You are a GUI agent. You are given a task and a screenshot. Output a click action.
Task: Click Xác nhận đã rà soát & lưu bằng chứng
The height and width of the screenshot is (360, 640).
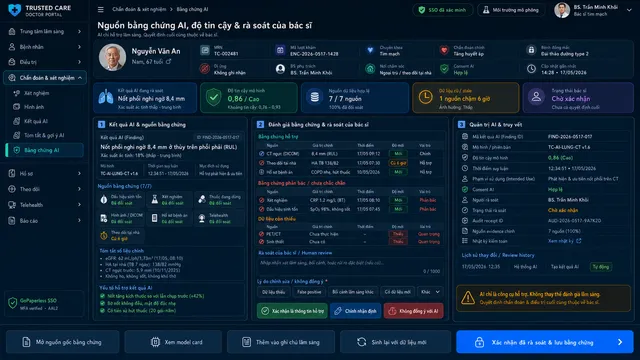click(x=544, y=342)
